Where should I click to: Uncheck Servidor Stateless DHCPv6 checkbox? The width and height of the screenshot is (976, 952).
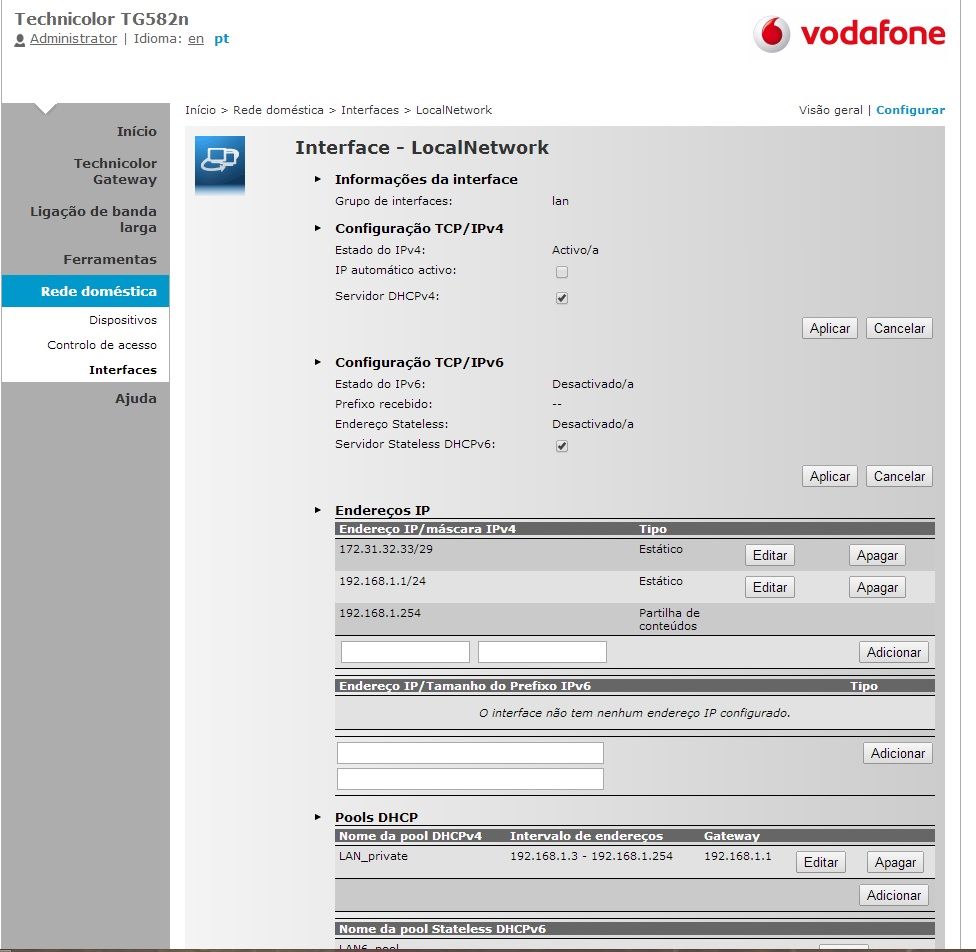click(x=562, y=446)
